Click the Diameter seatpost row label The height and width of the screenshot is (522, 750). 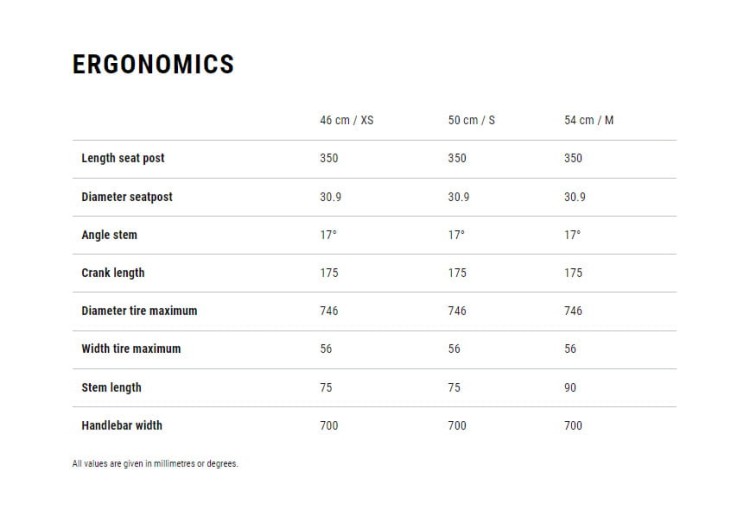pyautogui.click(x=127, y=197)
